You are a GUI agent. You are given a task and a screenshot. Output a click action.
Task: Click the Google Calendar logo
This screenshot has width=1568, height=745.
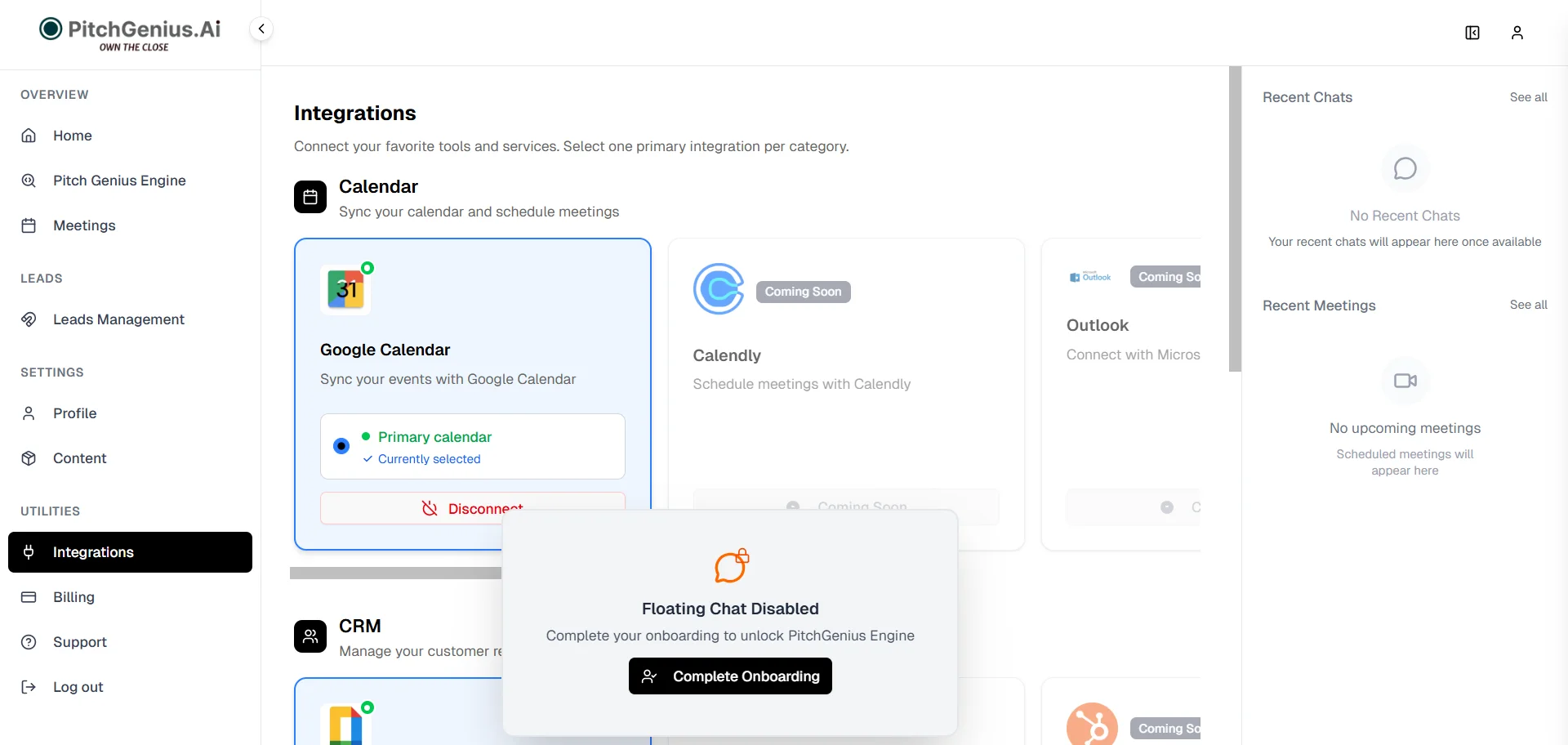click(345, 289)
